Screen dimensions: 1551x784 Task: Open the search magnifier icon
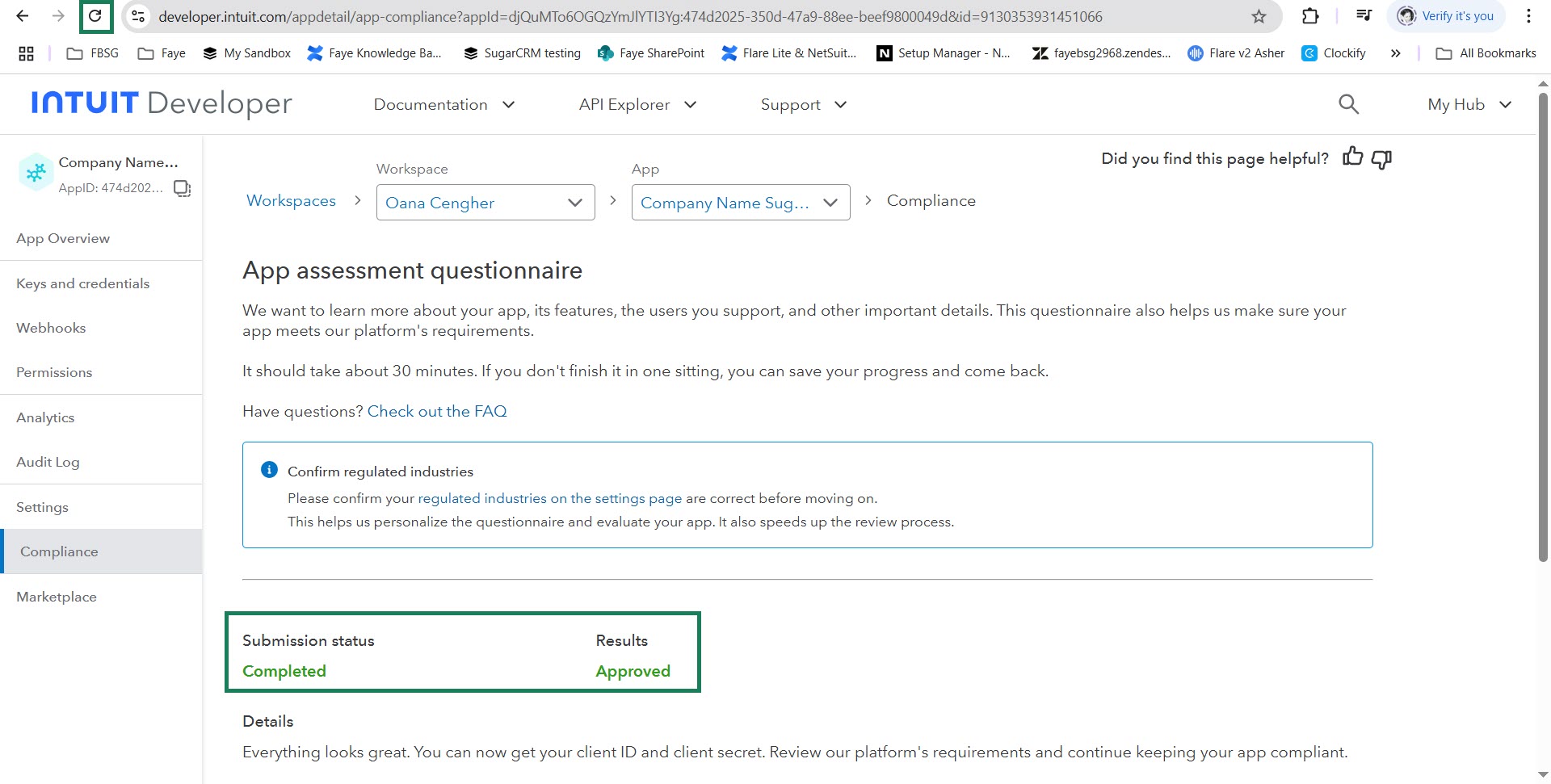pos(1348,104)
